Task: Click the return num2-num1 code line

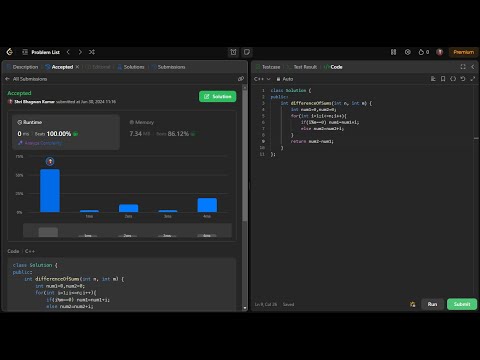Action: coord(312,141)
